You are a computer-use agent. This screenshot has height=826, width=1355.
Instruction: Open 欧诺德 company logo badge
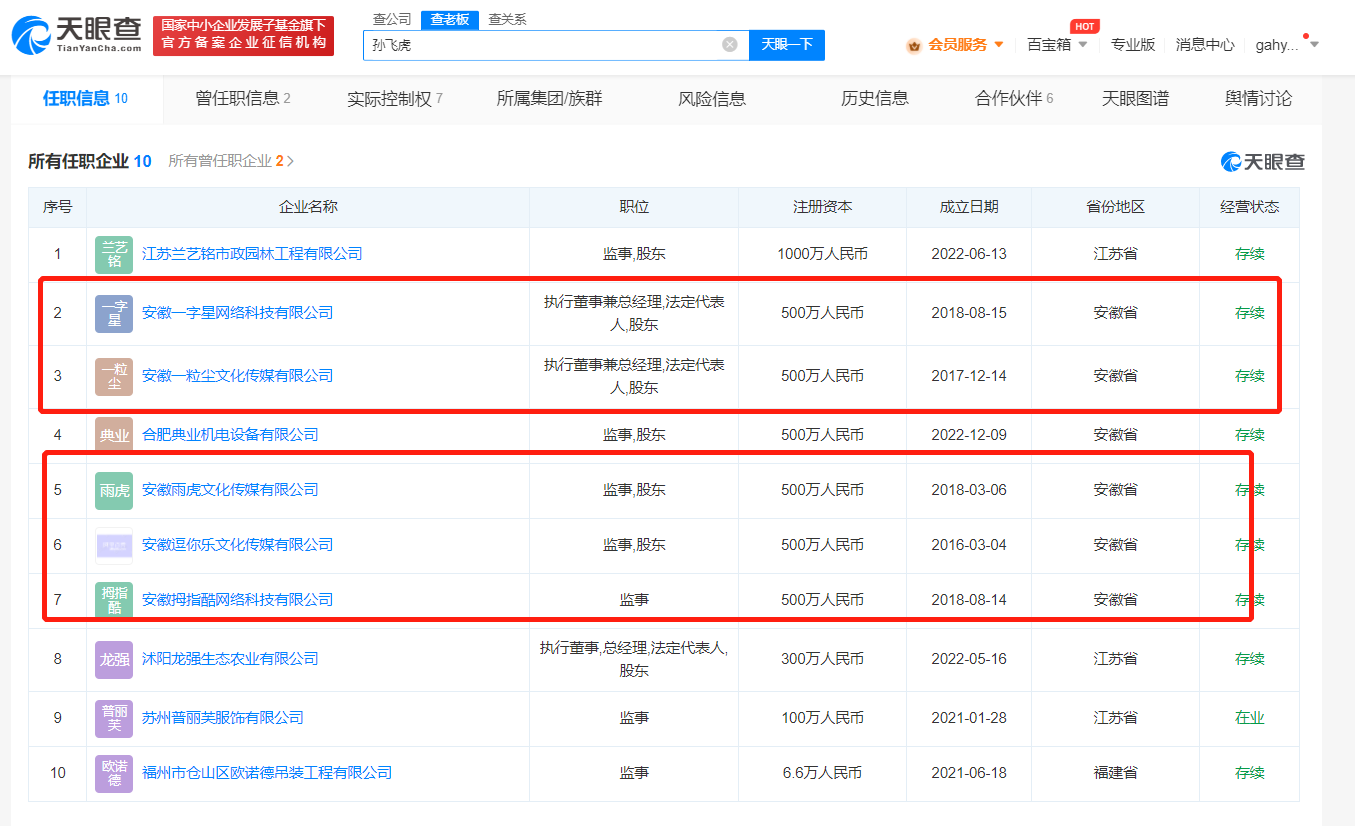(x=114, y=773)
